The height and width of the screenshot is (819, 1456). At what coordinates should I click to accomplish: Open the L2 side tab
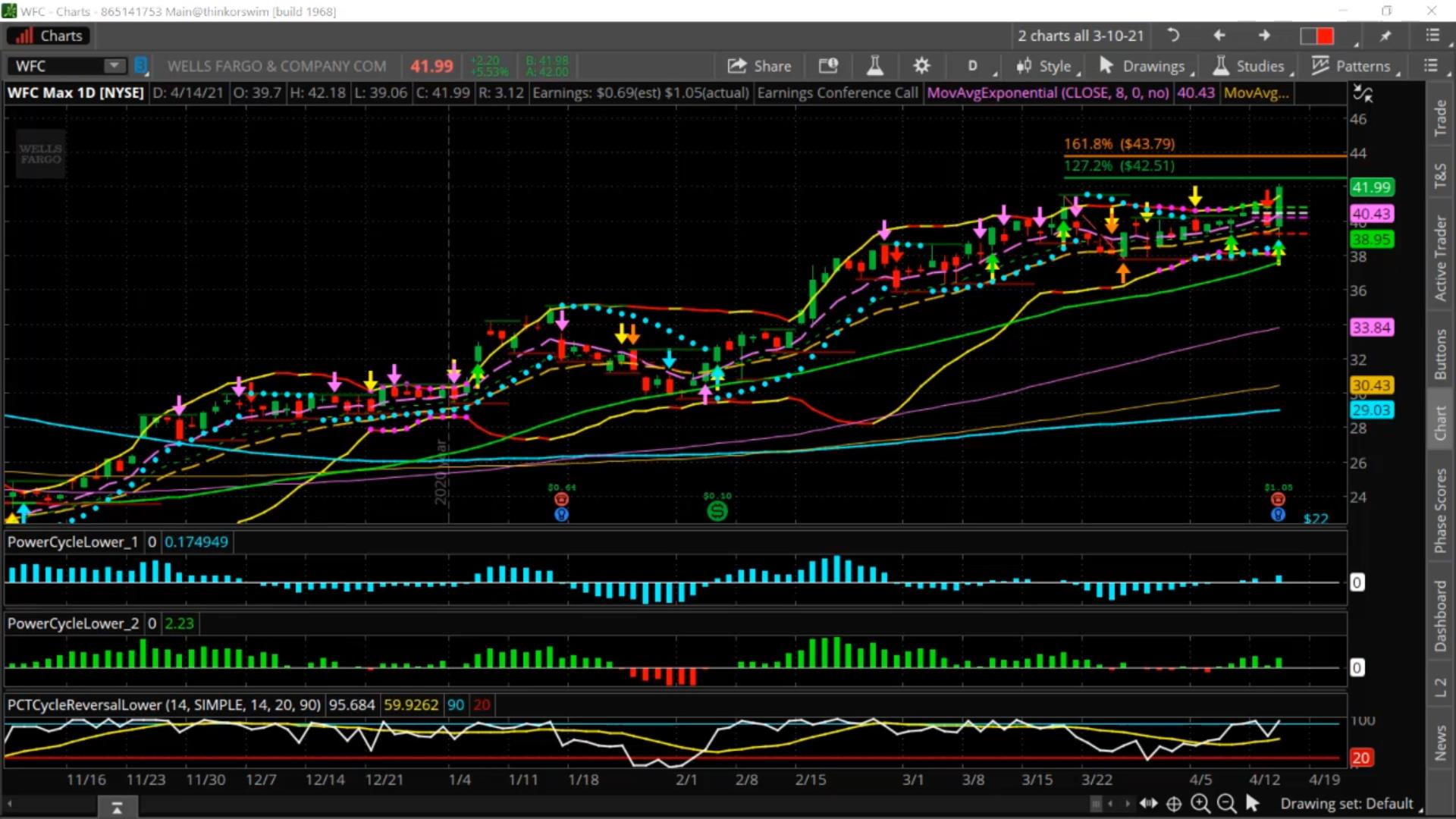(1441, 687)
